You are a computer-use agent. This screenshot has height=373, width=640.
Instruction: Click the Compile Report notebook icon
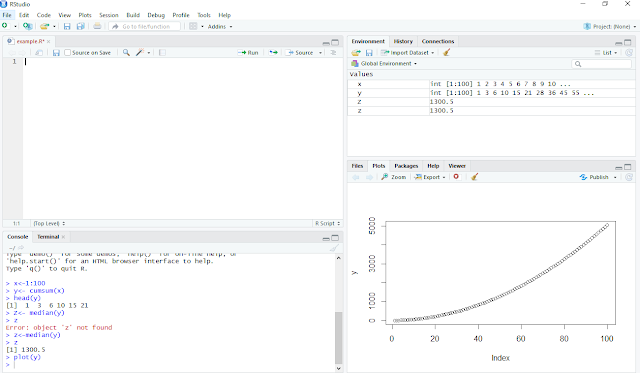(x=162, y=53)
